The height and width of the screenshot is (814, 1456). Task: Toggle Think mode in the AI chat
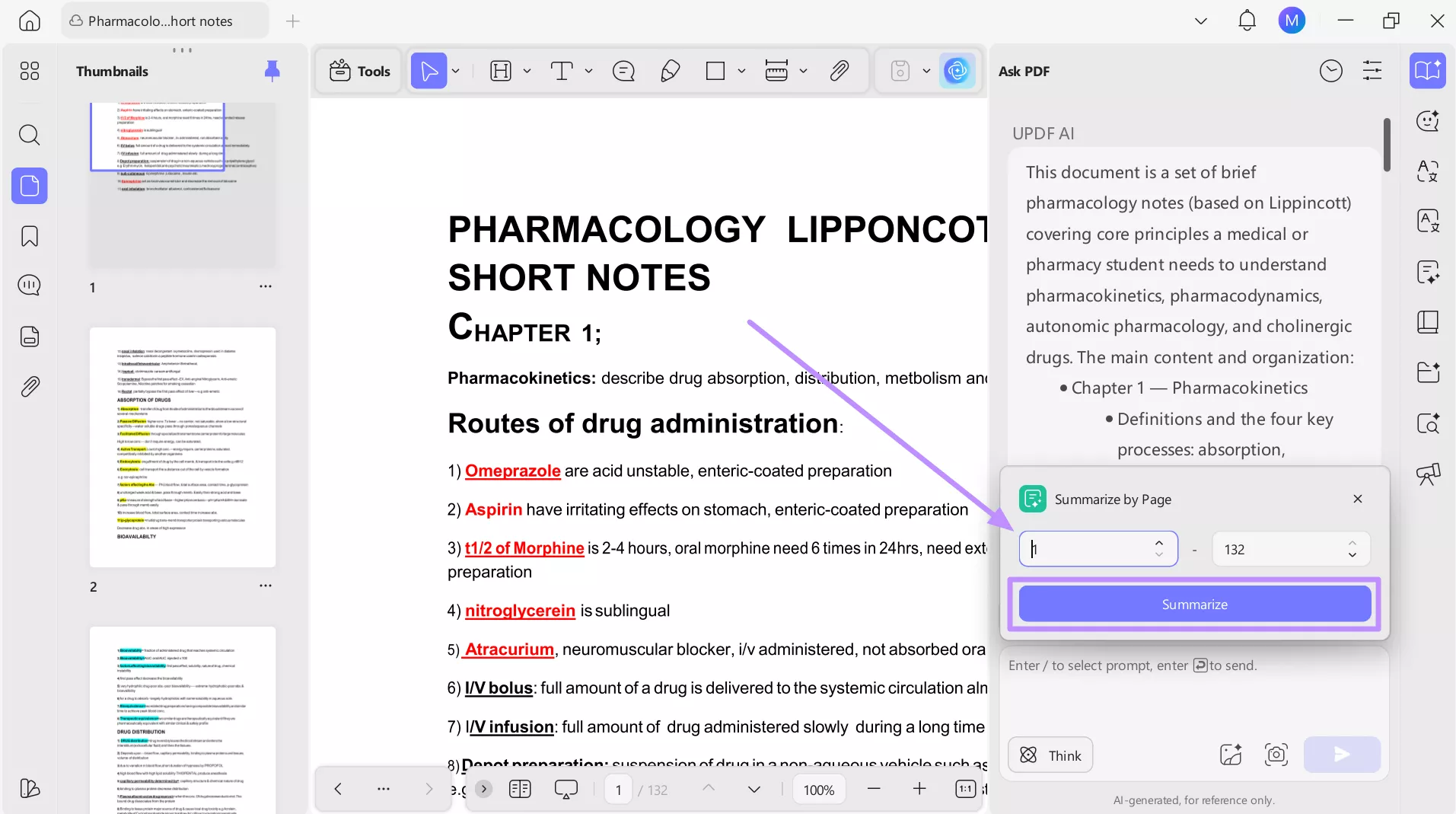pos(1050,755)
